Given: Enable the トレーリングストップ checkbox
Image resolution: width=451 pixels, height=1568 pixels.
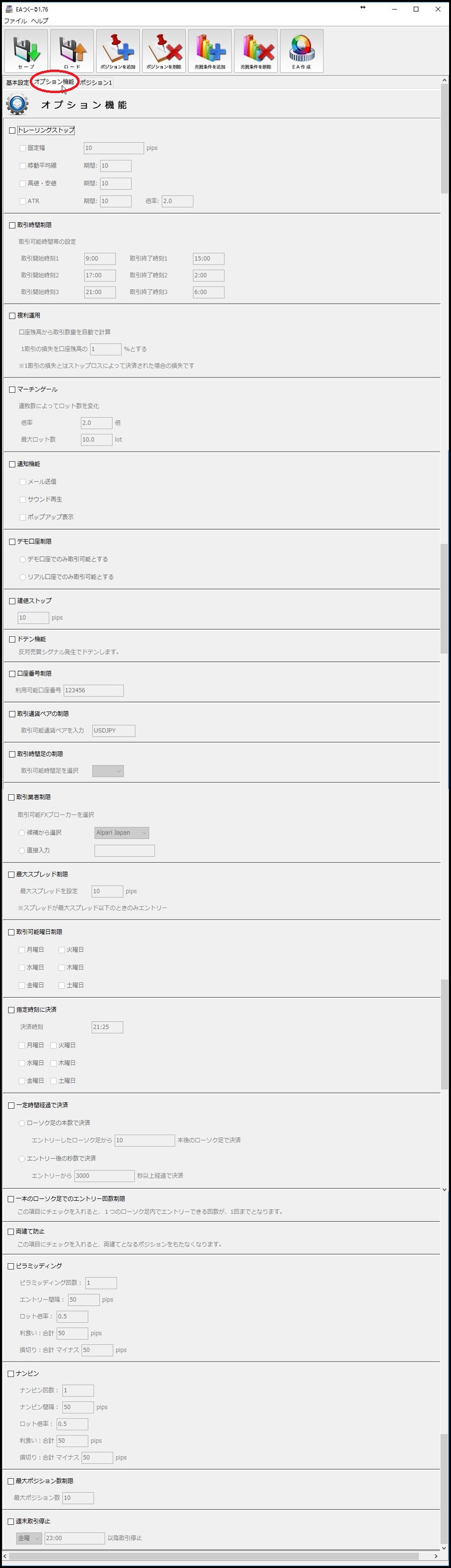Looking at the screenshot, I should pyautogui.click(x=12, y=130).
